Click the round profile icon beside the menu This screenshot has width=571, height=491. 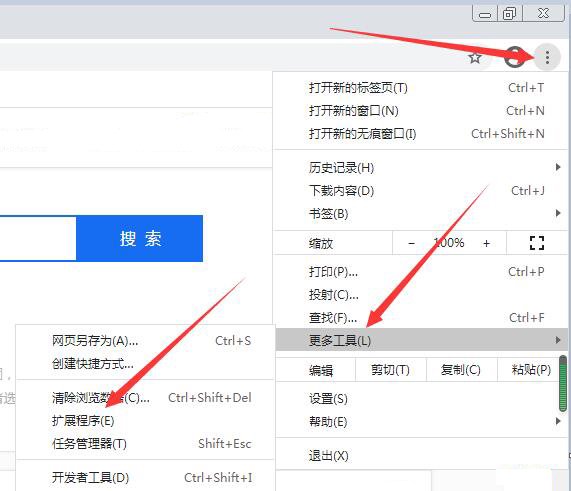515,57
